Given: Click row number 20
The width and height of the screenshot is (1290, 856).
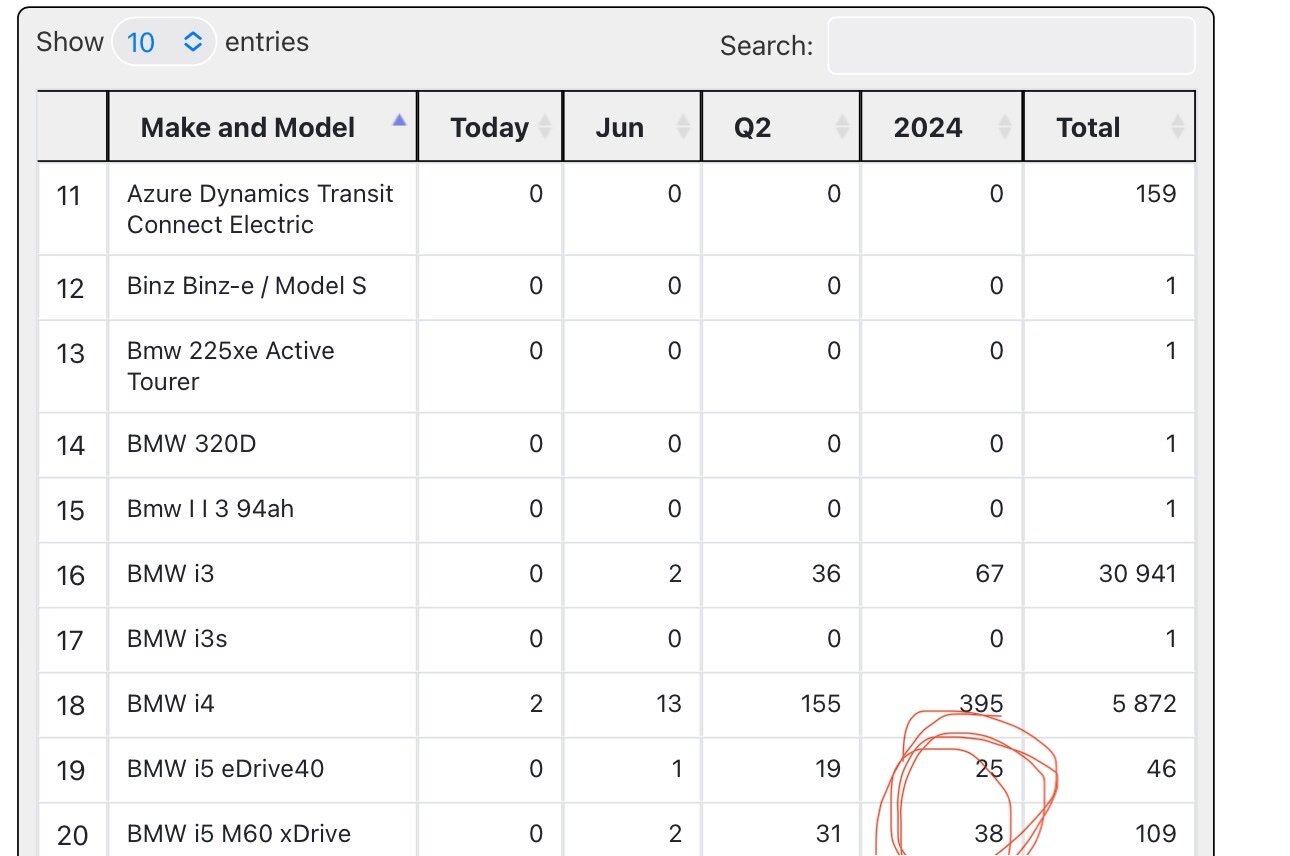Looking at the screenshot, I should pyautogui.click(x=72, y=835).
